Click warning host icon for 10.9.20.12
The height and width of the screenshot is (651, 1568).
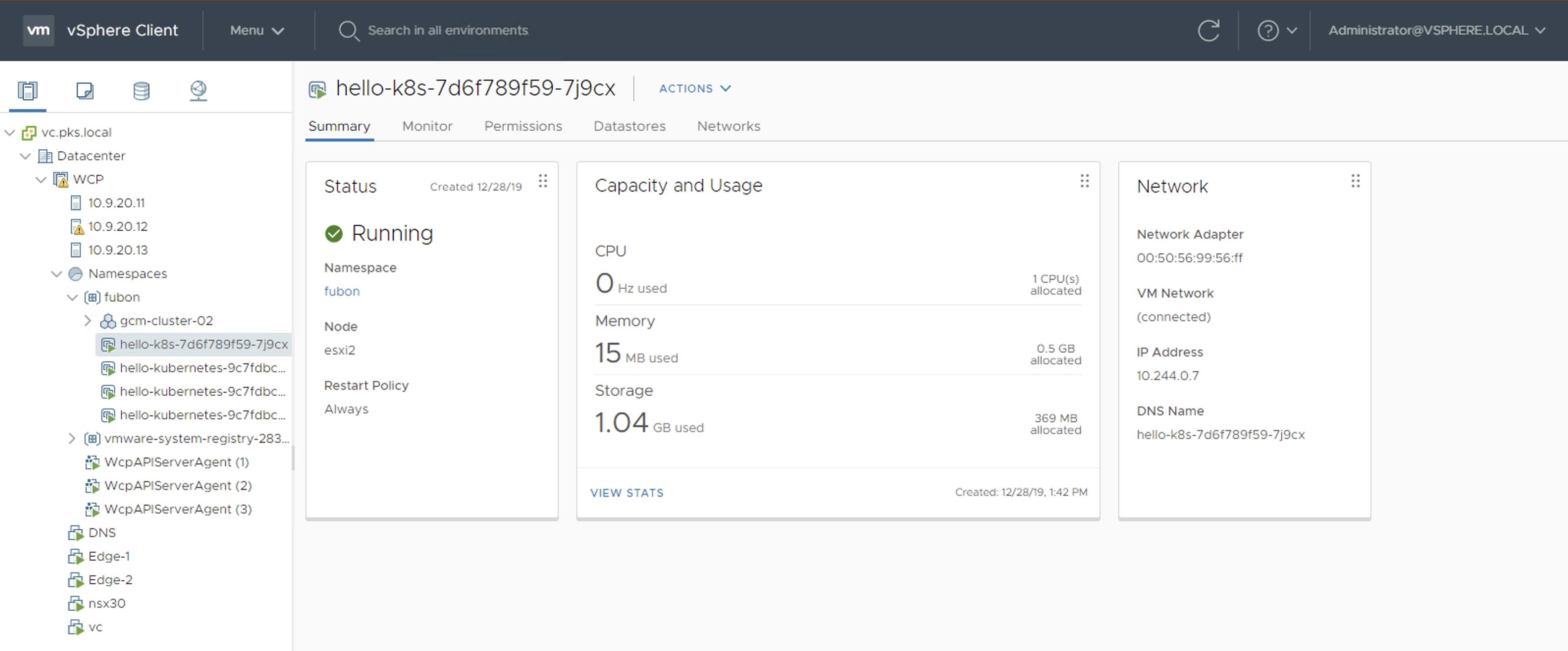coord(77,226)
